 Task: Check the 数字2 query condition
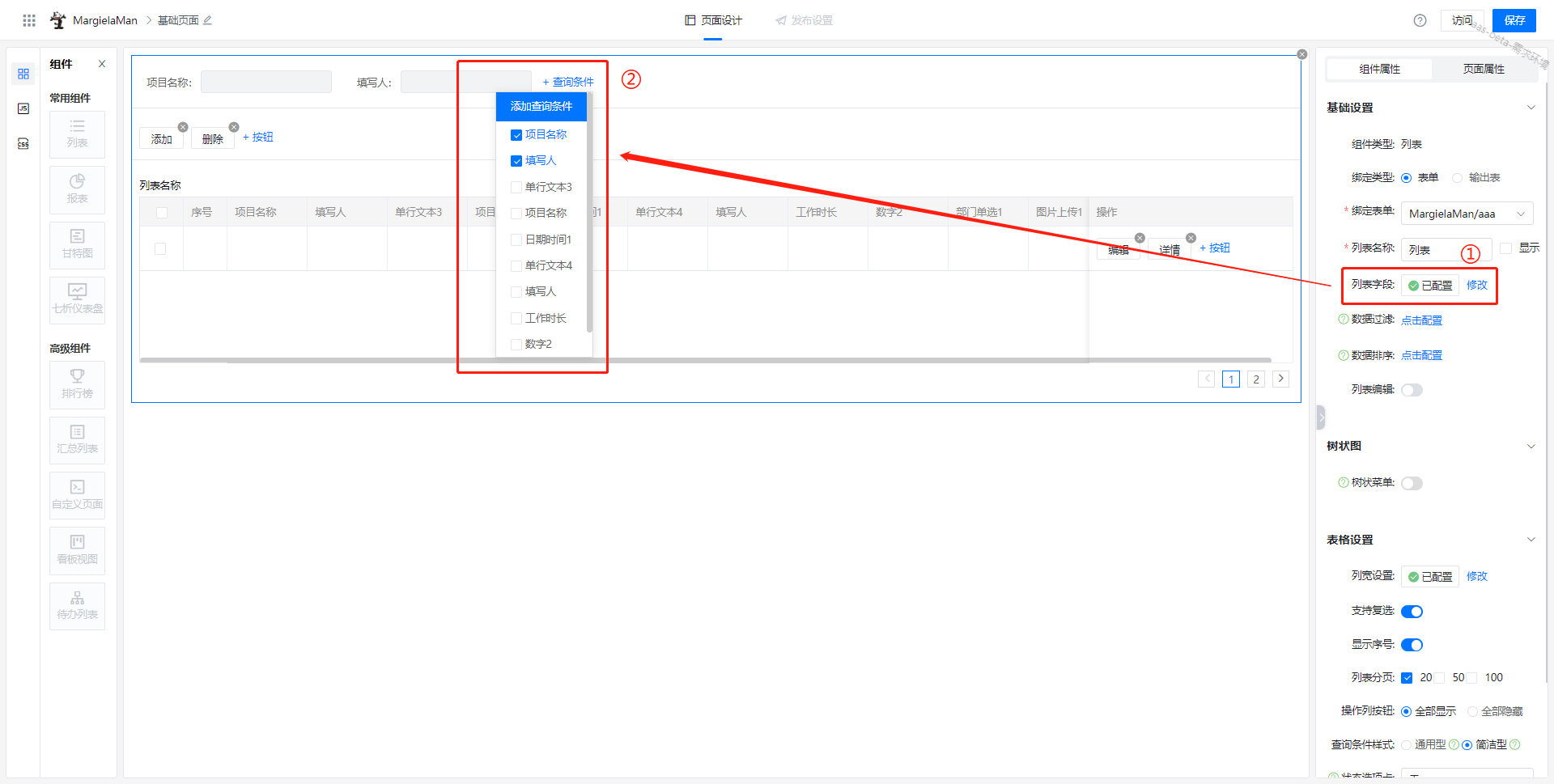516,344
